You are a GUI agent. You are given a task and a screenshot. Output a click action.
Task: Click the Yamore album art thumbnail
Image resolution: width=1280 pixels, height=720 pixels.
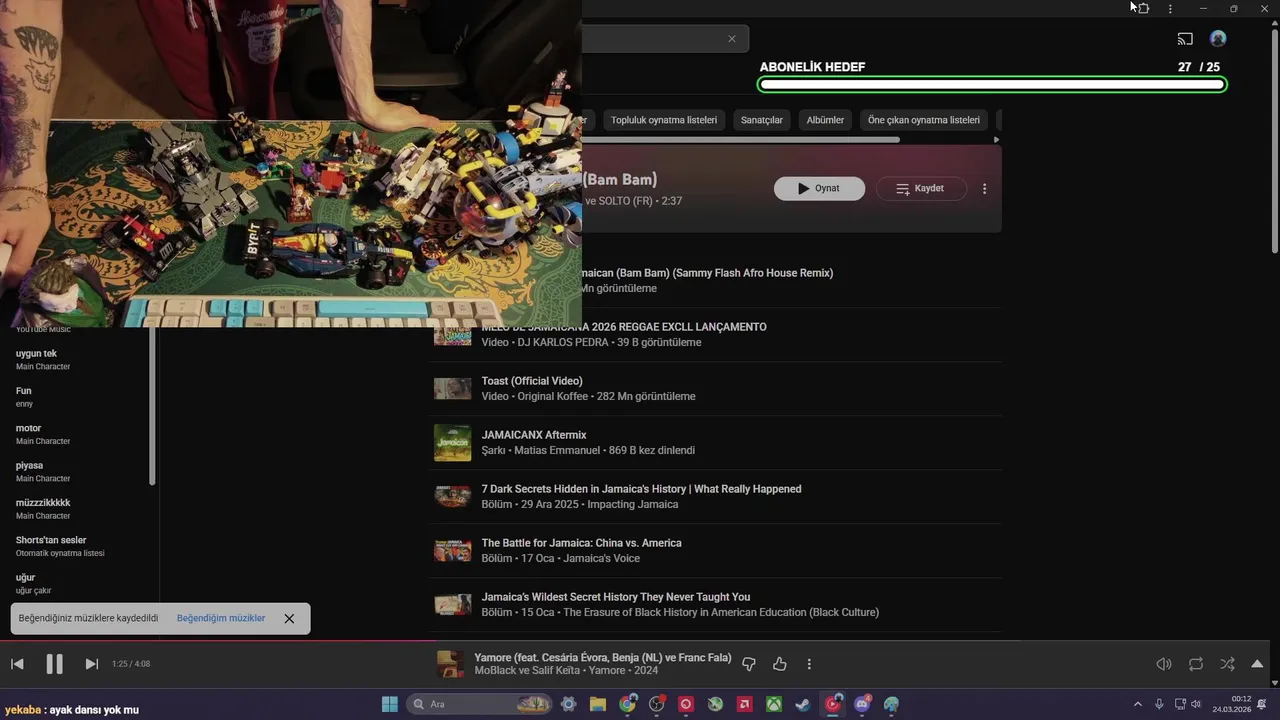(x=450, y=664)
